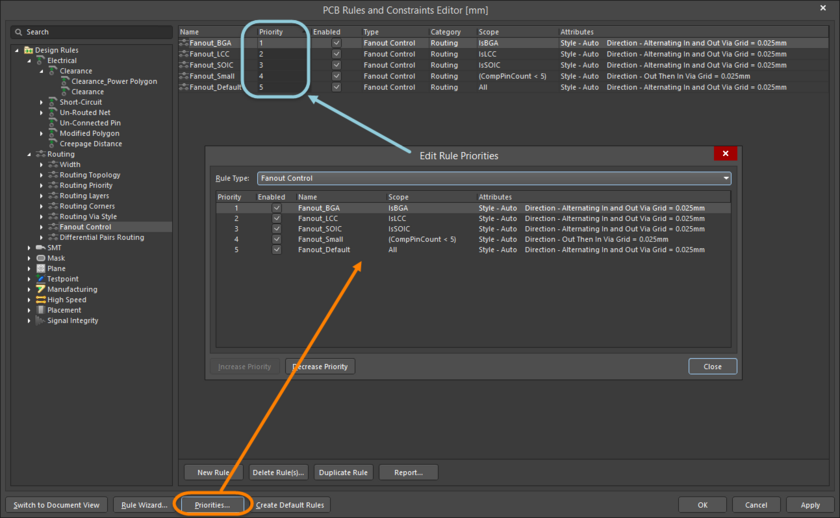Click the High Speed category icon

coord(40,299)
